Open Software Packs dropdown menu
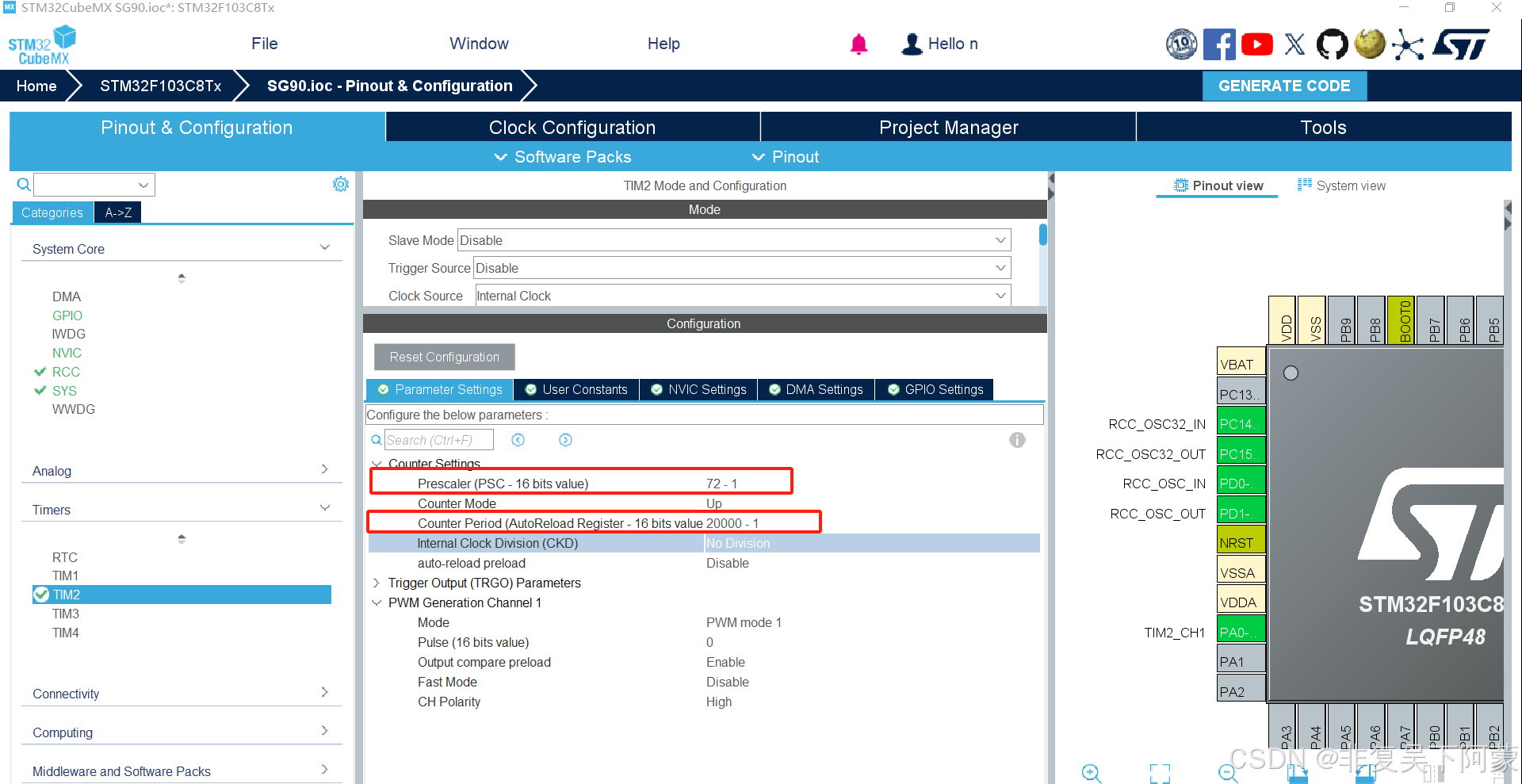 pos(563,157)
